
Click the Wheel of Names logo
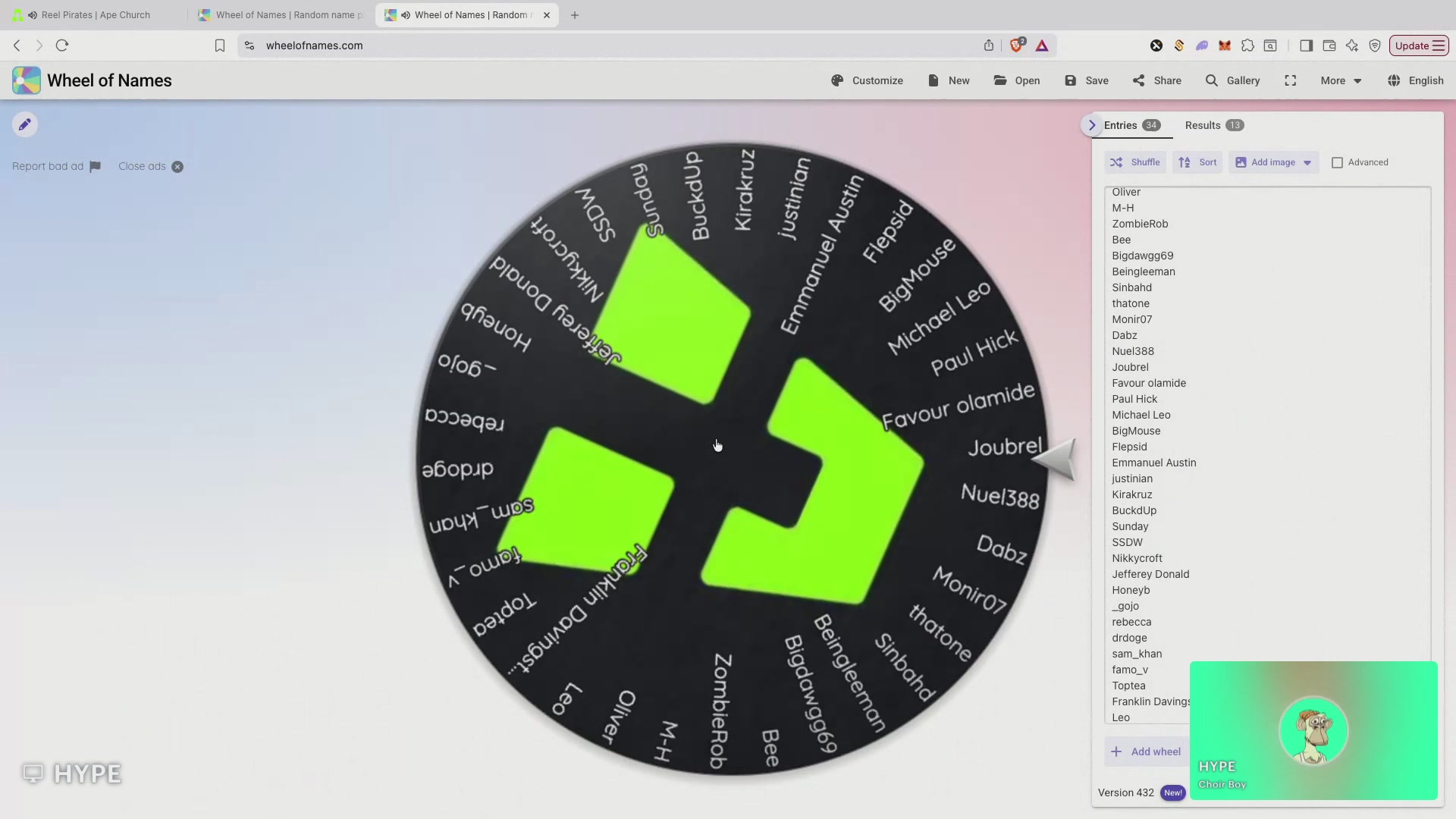click(x=27, y=80)
